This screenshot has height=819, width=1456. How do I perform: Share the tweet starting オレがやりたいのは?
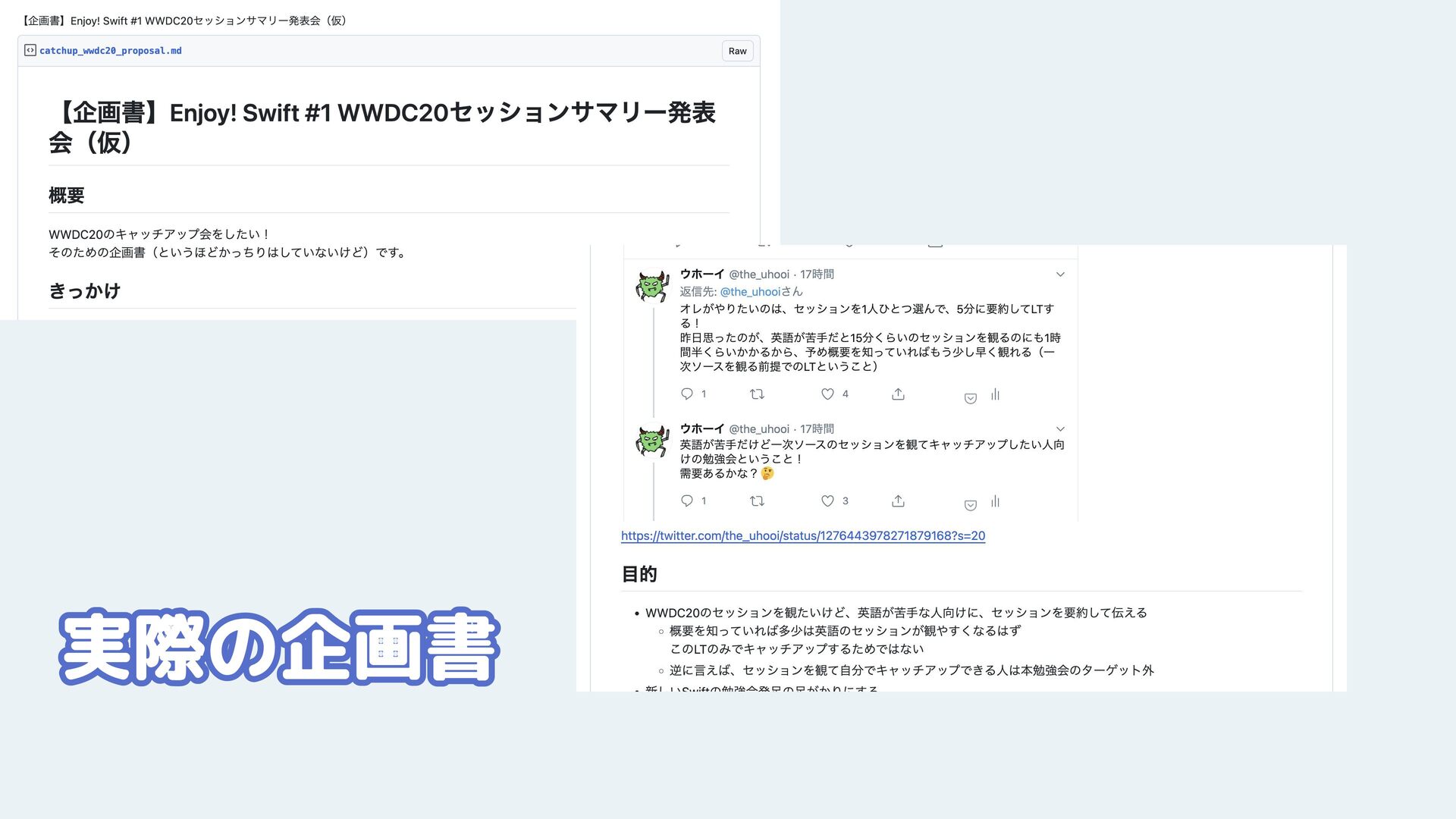(x=898, y=394)
